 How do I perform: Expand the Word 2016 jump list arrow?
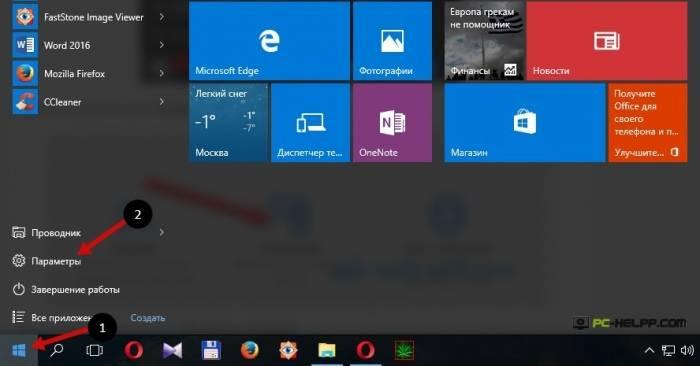162,45
